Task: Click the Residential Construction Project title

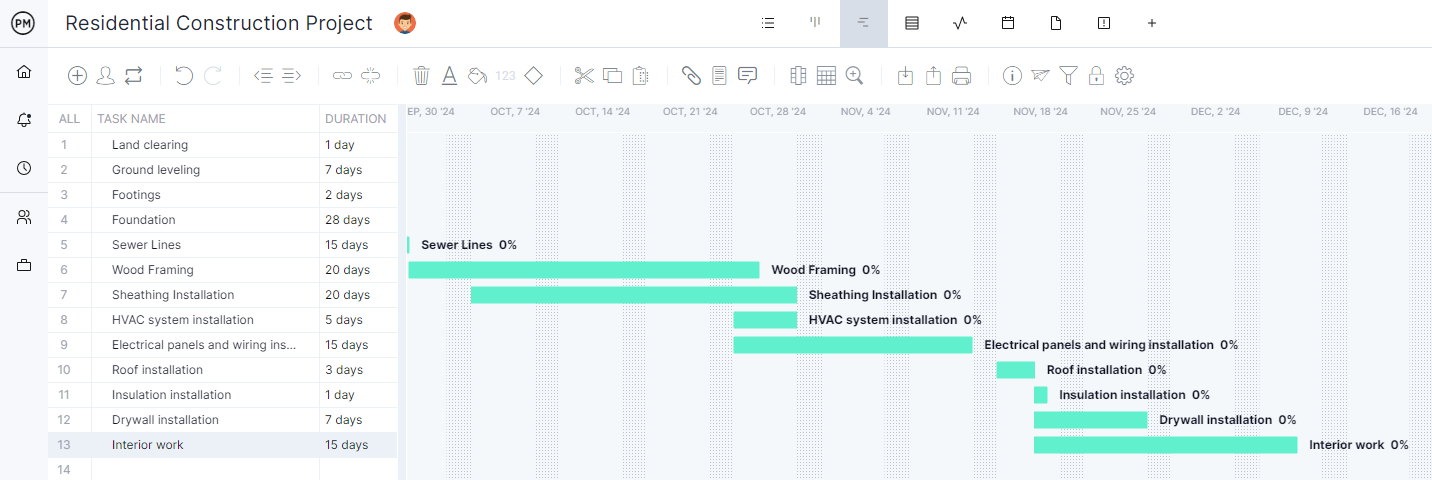Action: [219, 23]
